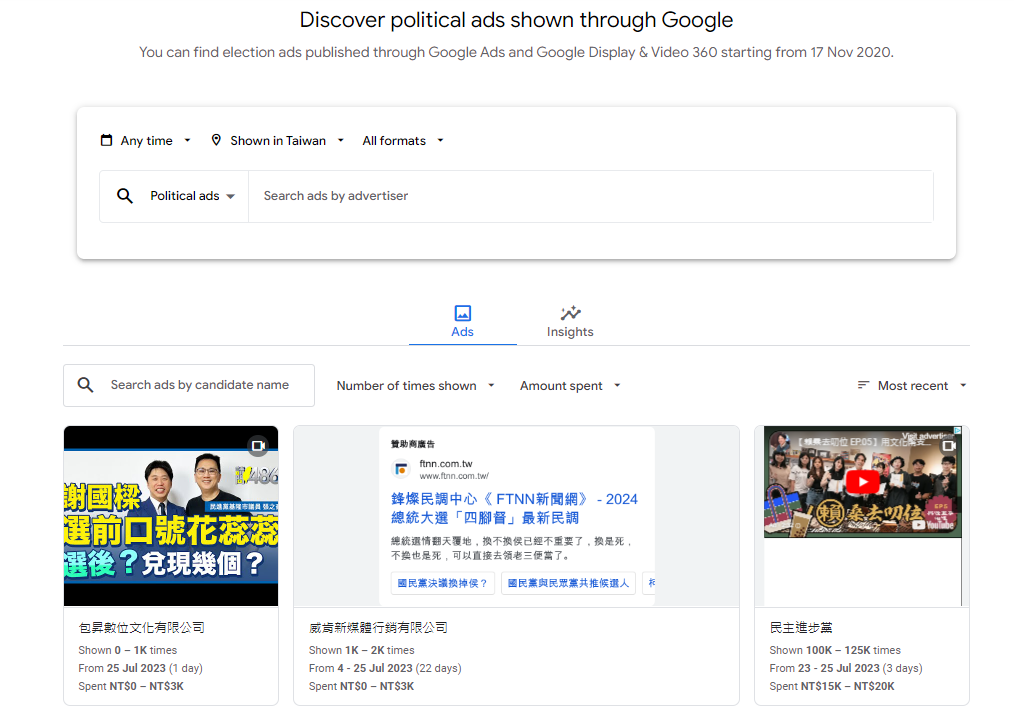Open the Any time date dropdown
This screenshot has height=710, width=1014.
[146, 140]
